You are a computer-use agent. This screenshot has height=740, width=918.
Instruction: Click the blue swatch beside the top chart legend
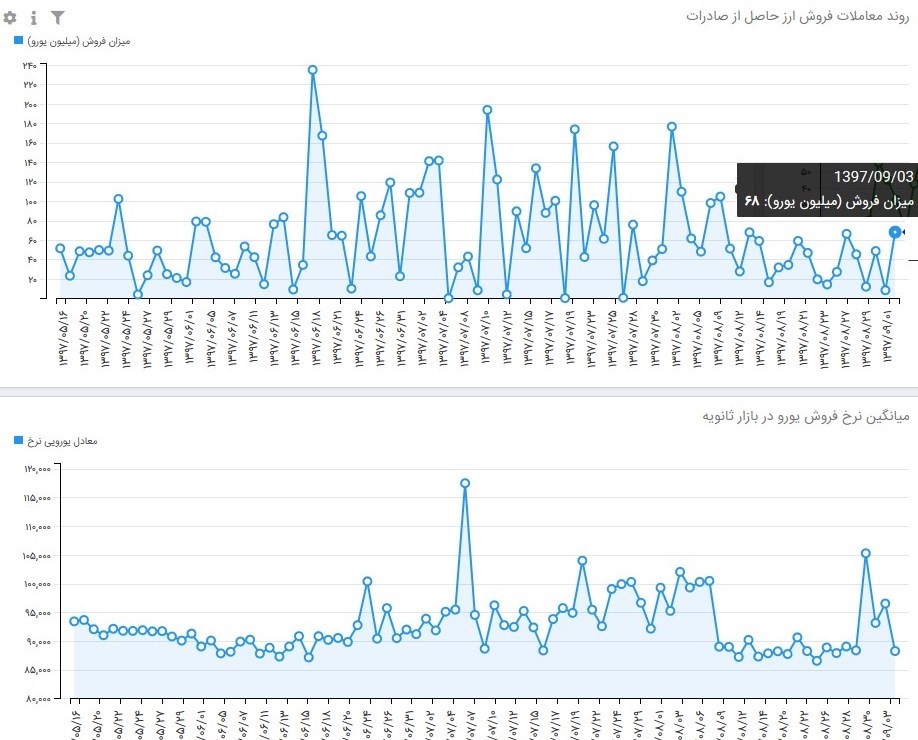[18, 41]
